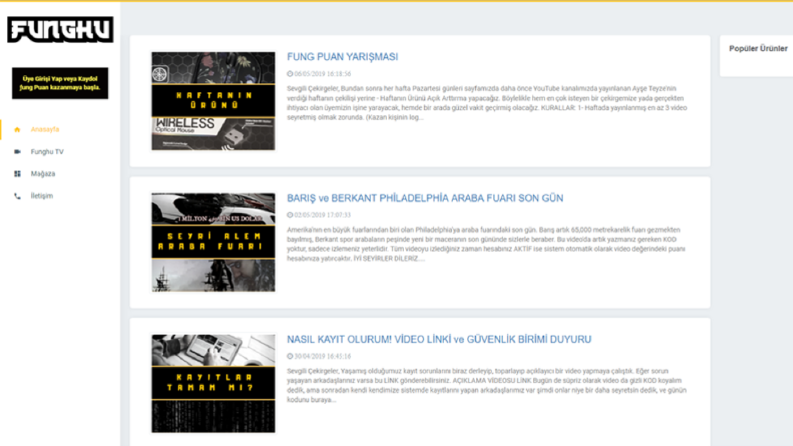Open the FUNG PUAN YARIŞMASI article
793x446 pixels.
pyautogui.click(x=342, y=57)
